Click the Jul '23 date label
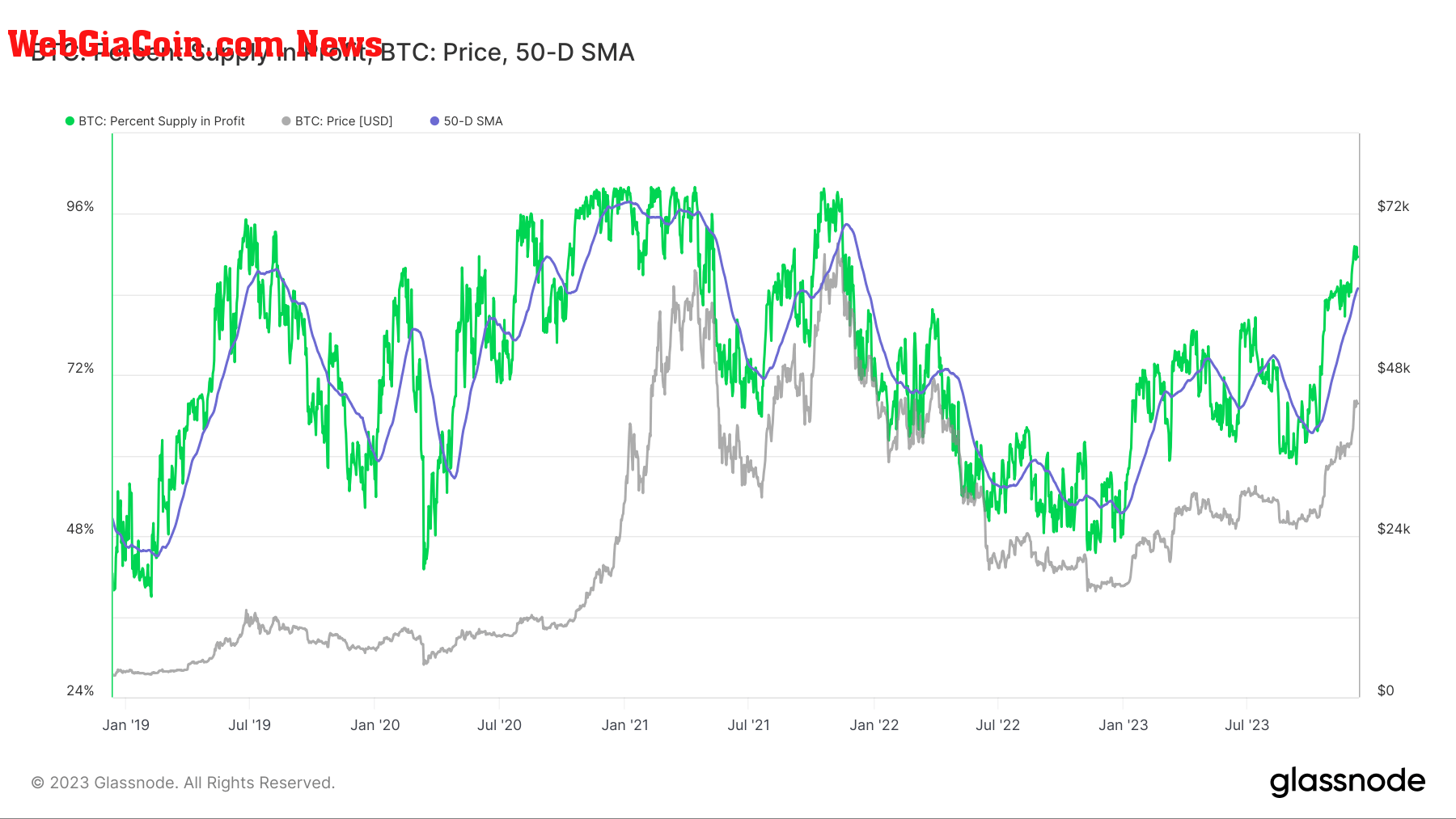Screen dimensions: 1456x819 (1247, 725)
